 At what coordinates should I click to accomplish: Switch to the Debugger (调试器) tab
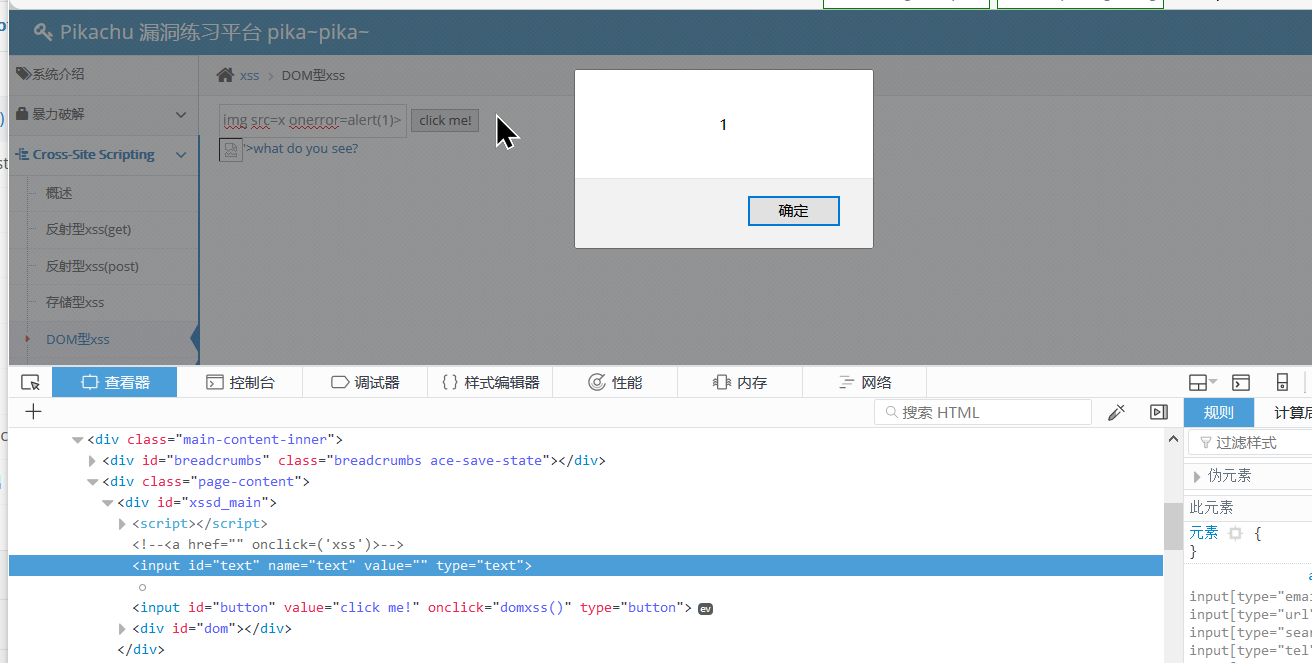[365, 382]
